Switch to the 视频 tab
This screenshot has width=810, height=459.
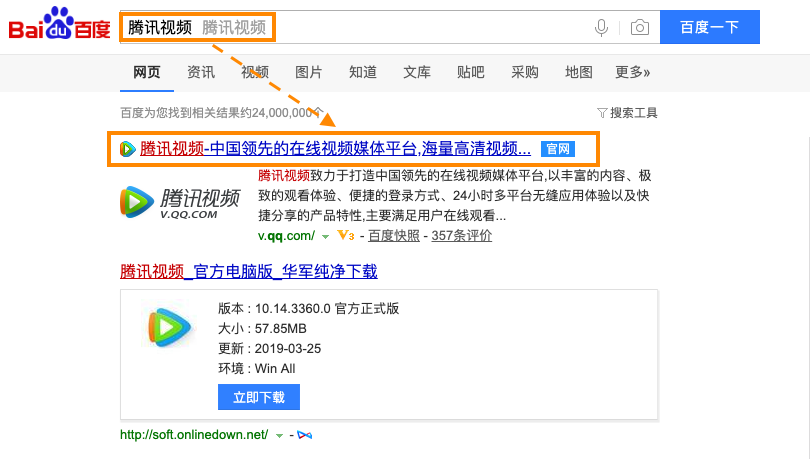click(255, 72)
